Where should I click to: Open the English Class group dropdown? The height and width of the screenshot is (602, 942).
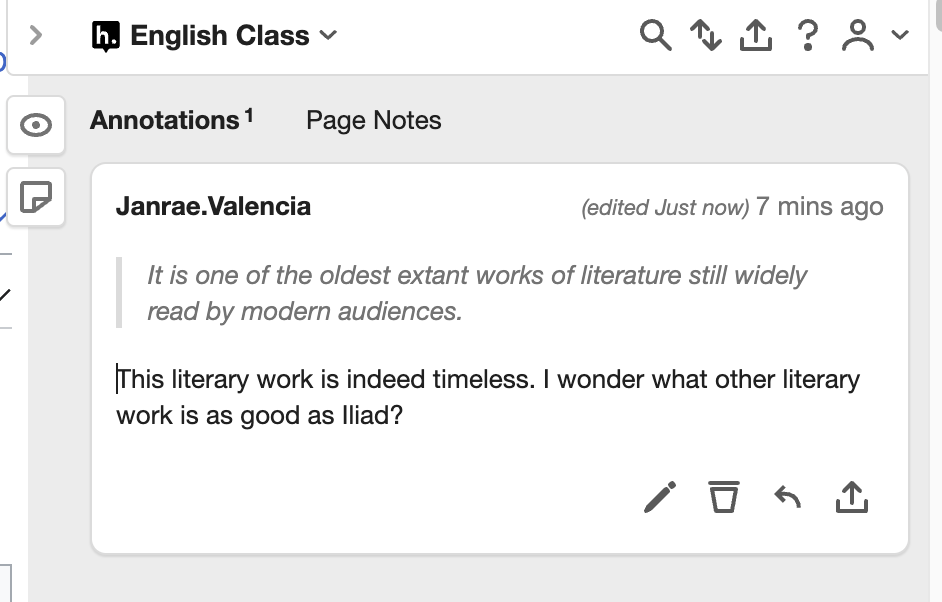(328, 35)
